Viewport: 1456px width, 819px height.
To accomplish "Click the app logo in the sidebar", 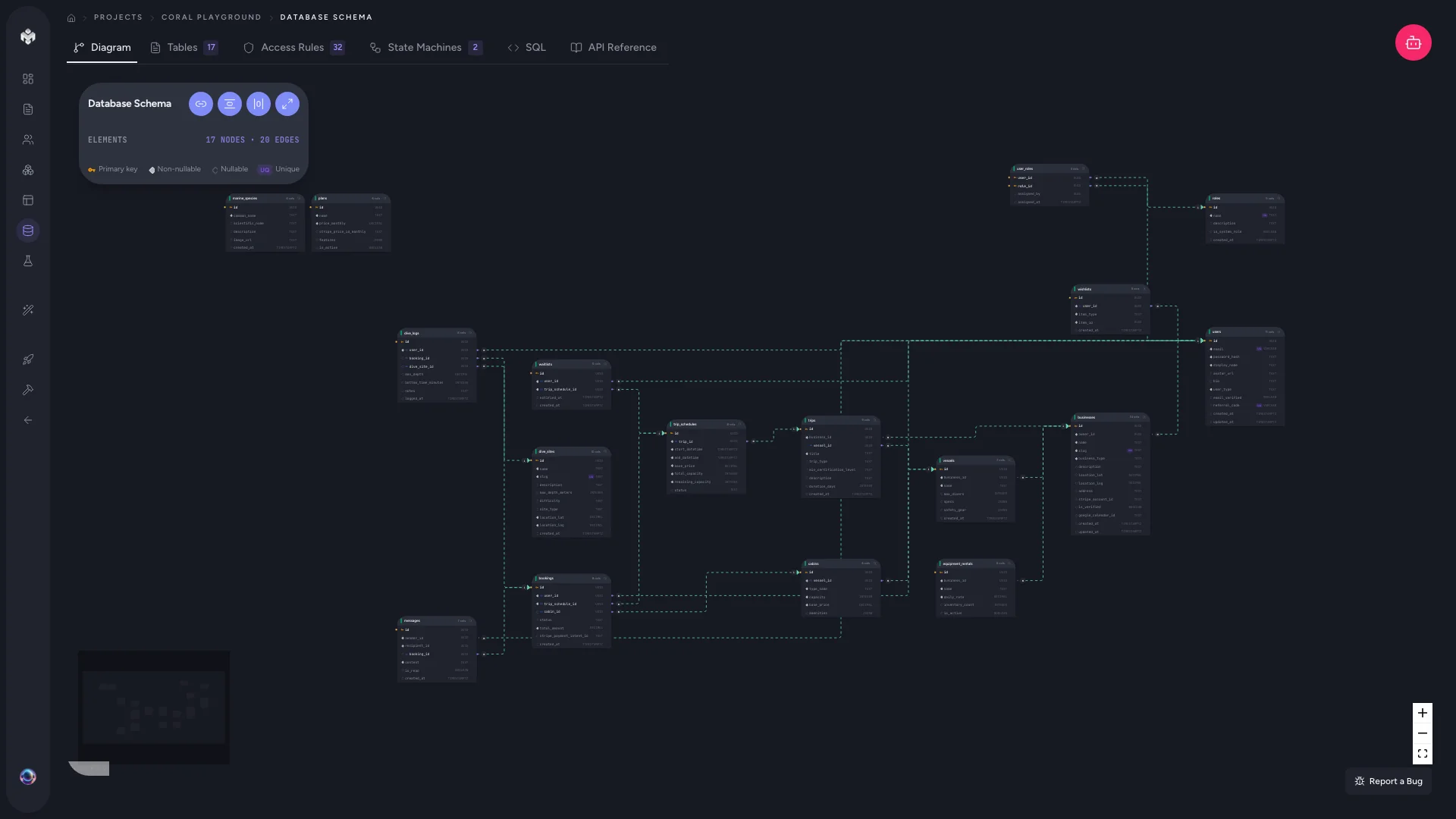I will [x=28, y=36].
